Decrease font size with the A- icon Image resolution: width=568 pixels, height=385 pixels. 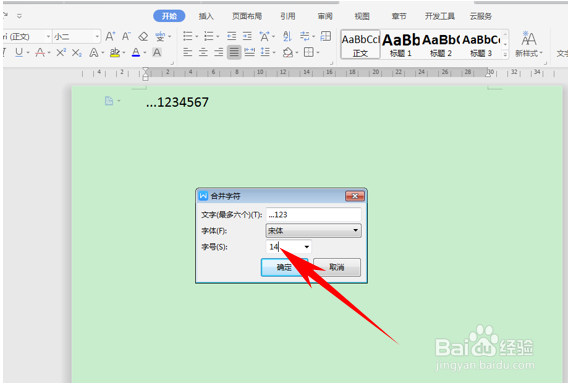tap(126, 36)
